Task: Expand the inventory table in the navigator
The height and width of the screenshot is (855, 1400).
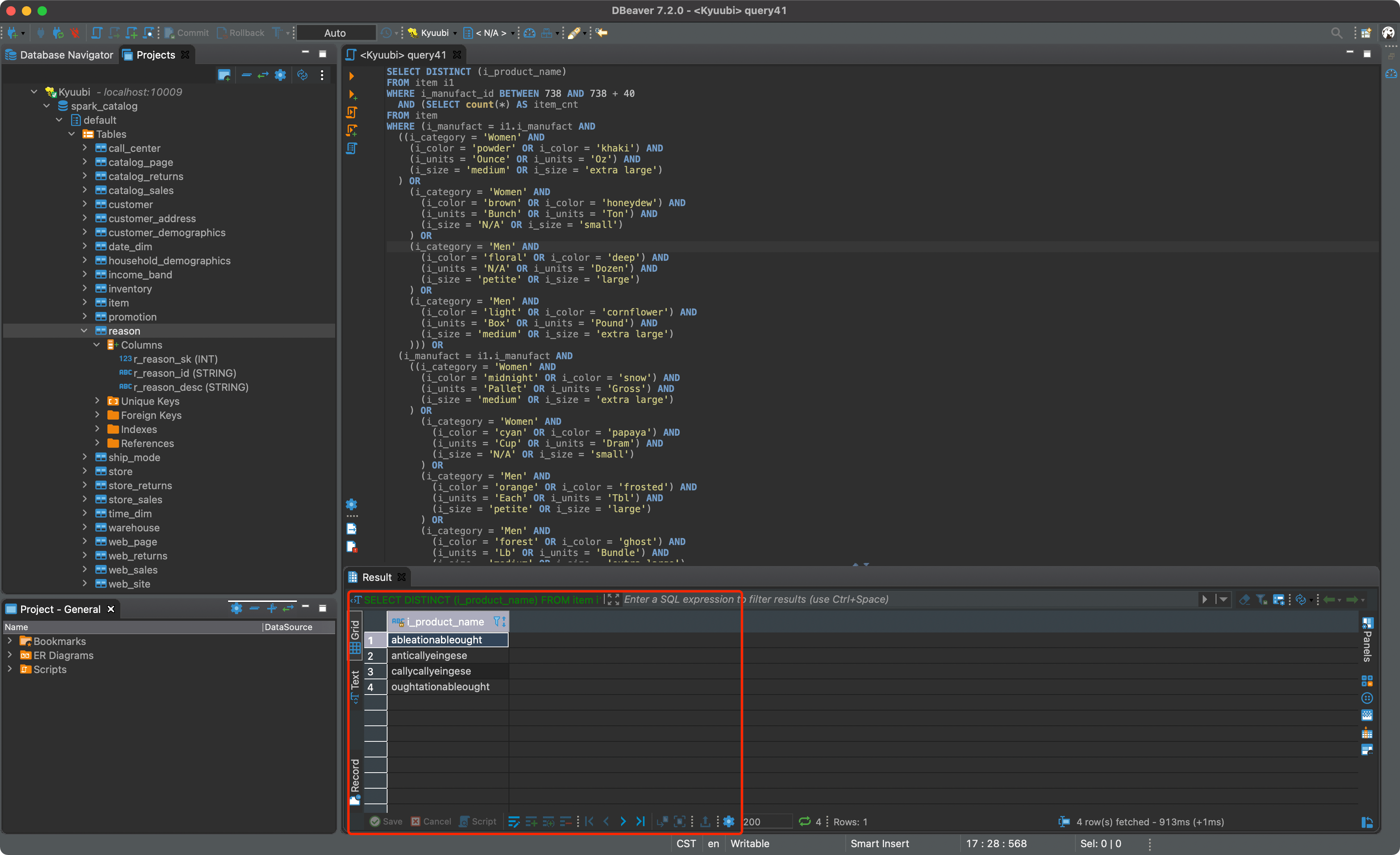Action: [84, 289]
